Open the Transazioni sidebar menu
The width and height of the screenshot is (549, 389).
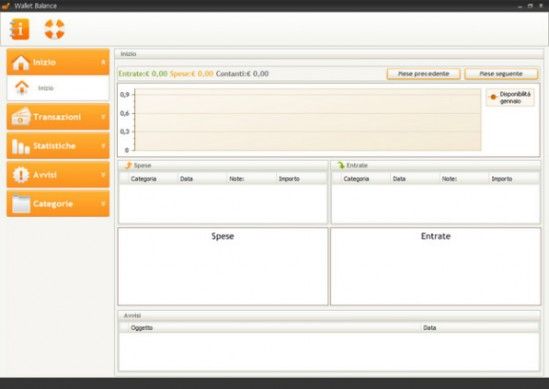(58, 117)
